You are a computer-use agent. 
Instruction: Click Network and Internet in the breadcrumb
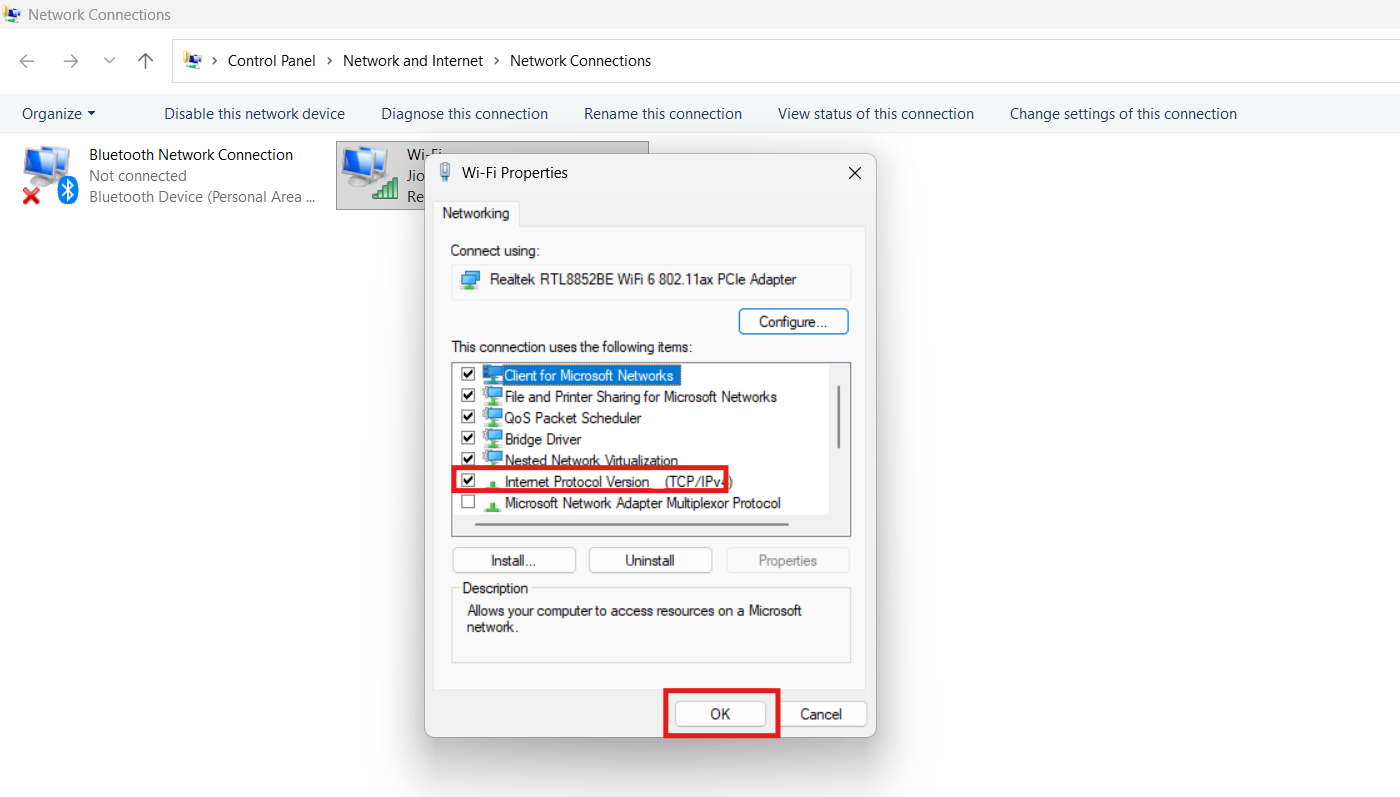[413, 61]
